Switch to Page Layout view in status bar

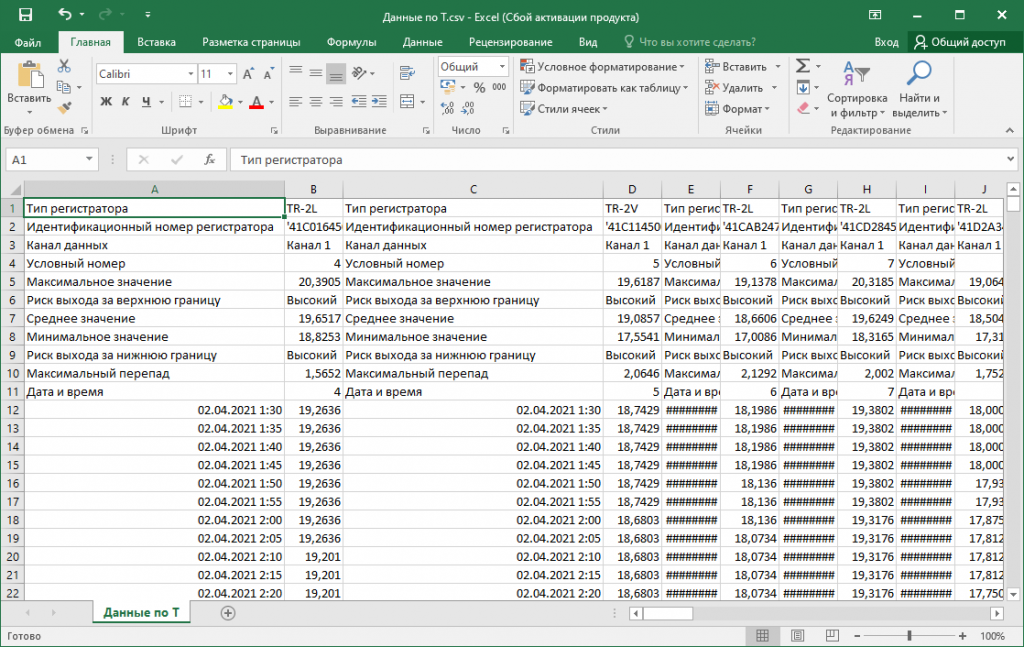(x=797, y=635)
